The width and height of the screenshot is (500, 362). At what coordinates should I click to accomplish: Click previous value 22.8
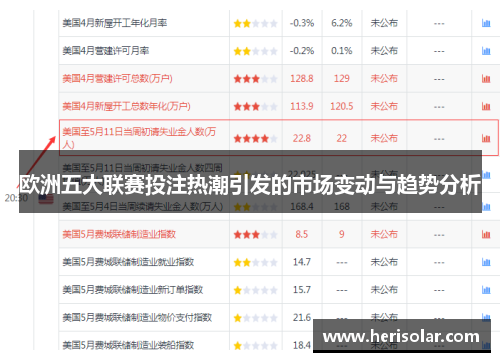(x=302, y=138)
